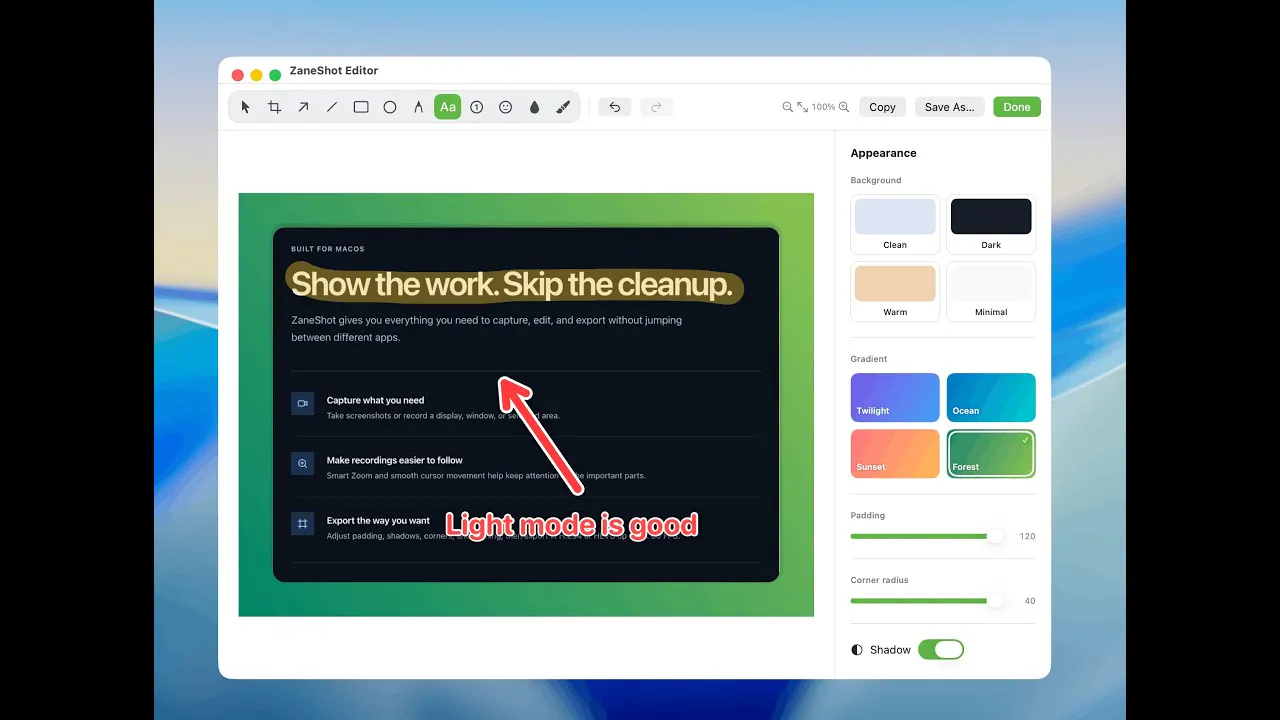Choose the Pen highlighter tool
Screen dimensions: 1280x720
(x=419, y=107)
